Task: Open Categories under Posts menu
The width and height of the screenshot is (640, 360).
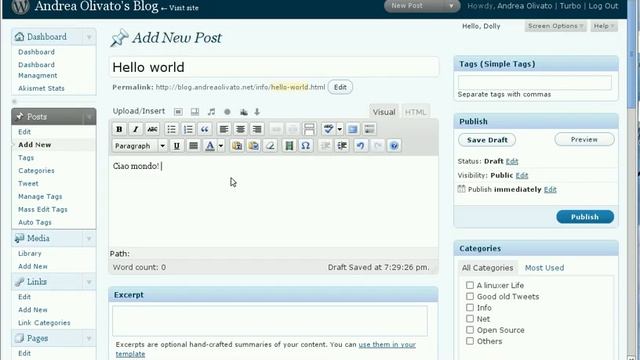Action: tap(36, 171)
